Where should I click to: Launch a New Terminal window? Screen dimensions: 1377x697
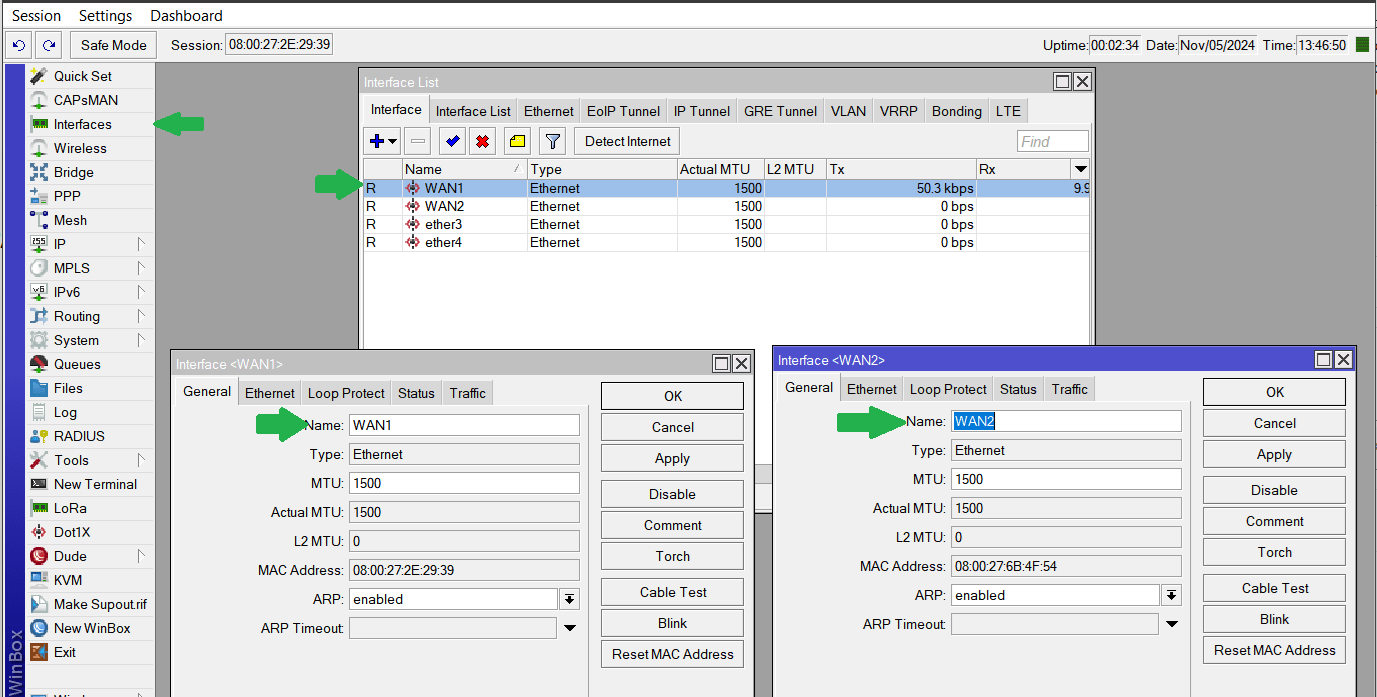coord(93,483)
